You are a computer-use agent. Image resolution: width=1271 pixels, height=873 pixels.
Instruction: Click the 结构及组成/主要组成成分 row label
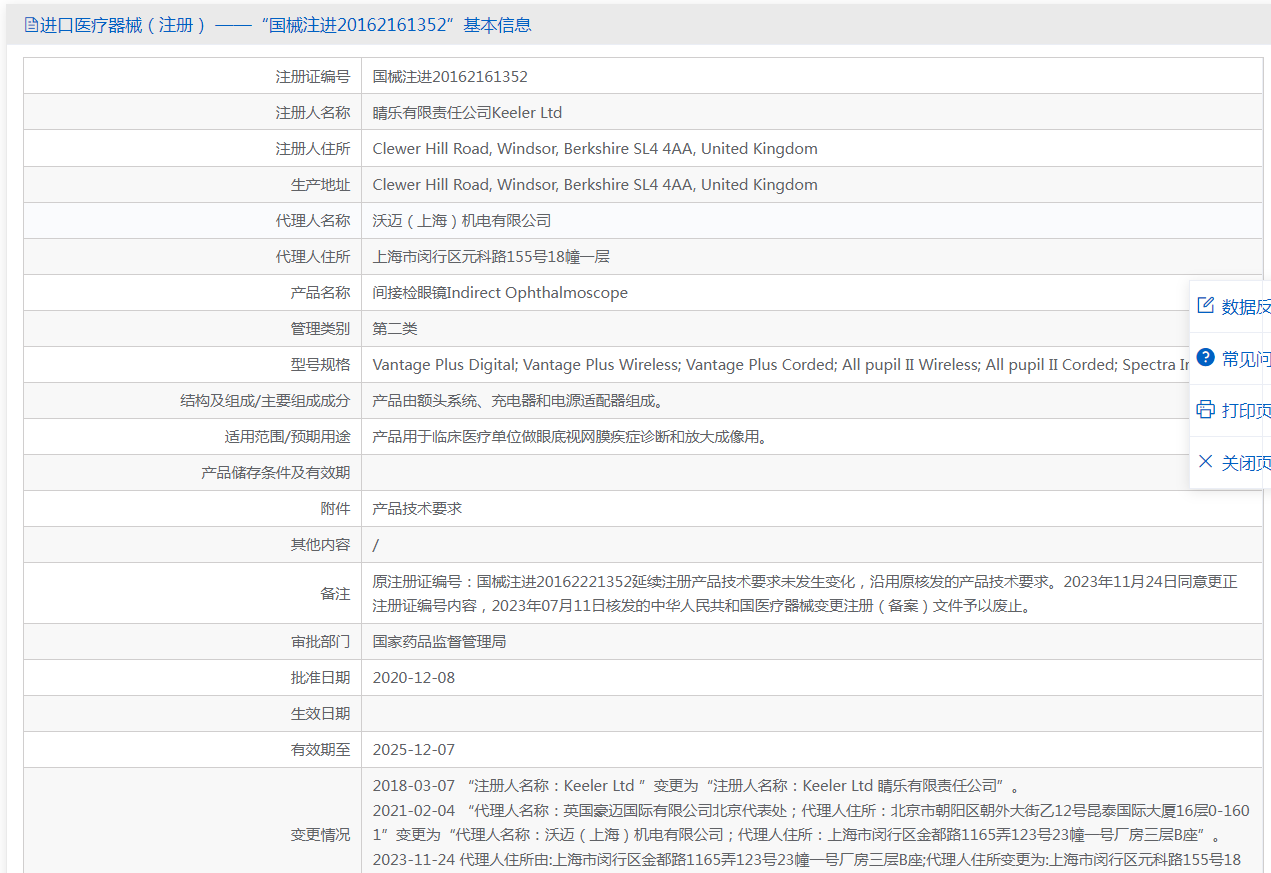[x=265, y=400]
